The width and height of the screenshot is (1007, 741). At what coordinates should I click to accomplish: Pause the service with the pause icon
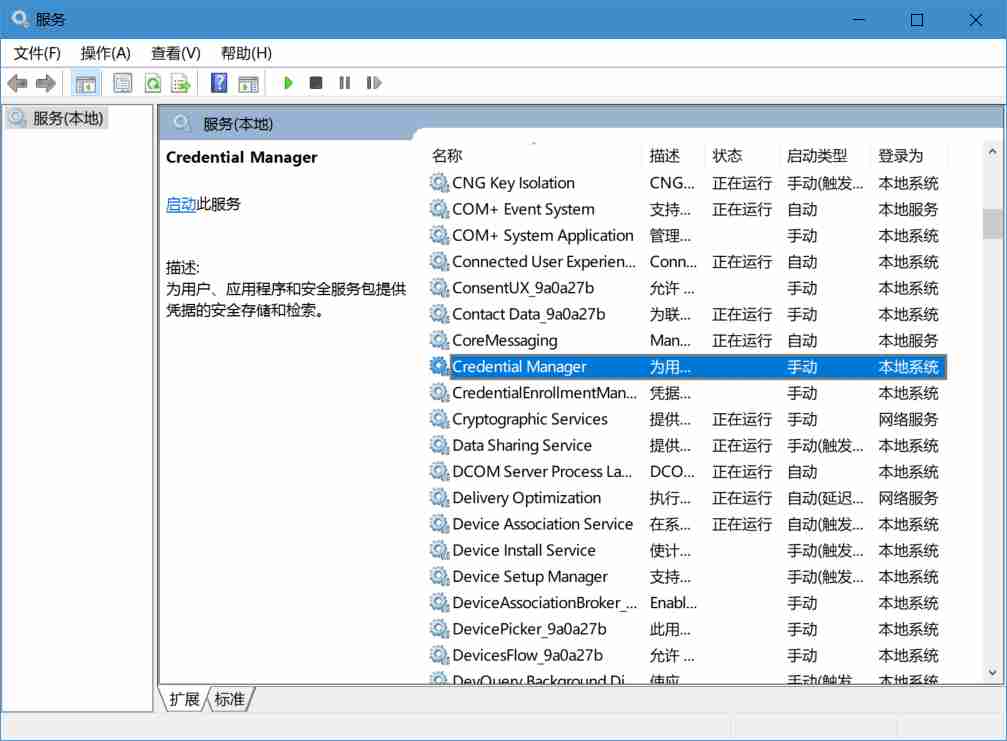point(343,83)
